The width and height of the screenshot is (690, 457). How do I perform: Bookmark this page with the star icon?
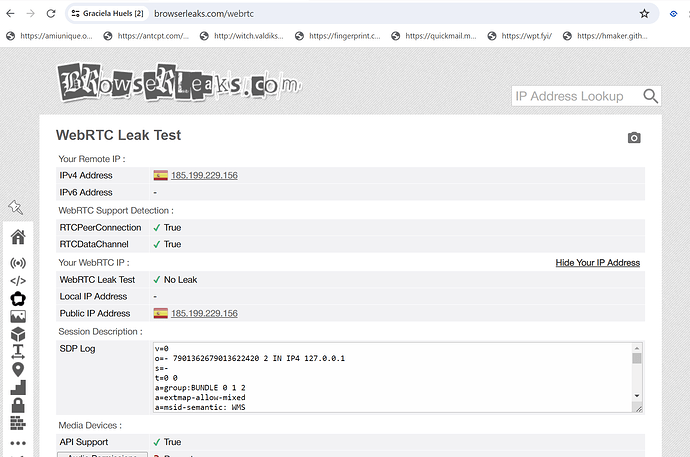click(x=644, y=14)
